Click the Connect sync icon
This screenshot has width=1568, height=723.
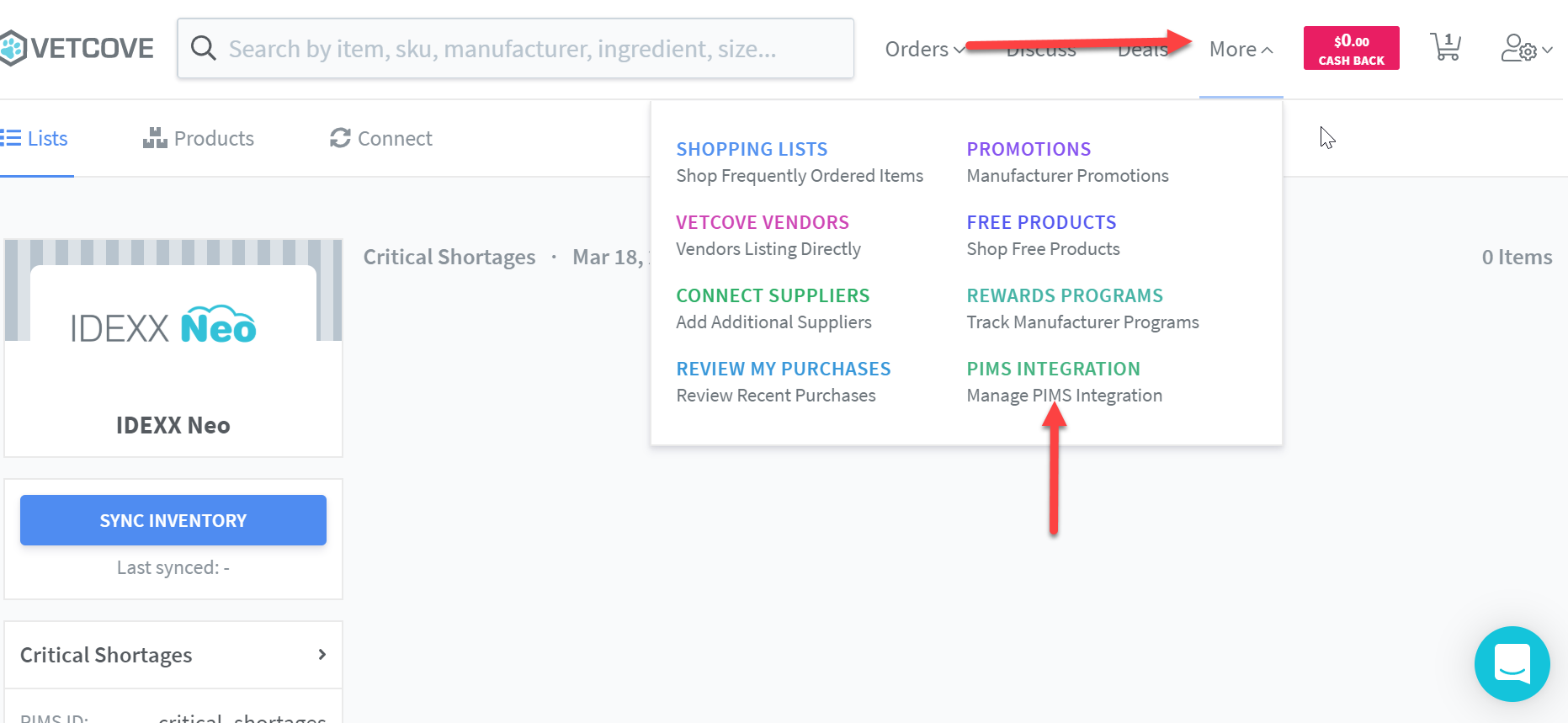(340, 138)
